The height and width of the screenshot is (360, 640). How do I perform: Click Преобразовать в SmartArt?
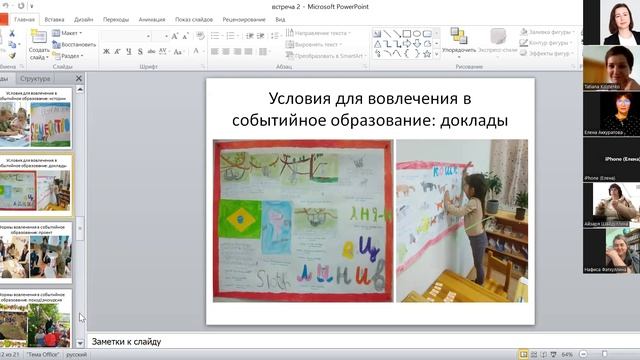pos(326,56)
